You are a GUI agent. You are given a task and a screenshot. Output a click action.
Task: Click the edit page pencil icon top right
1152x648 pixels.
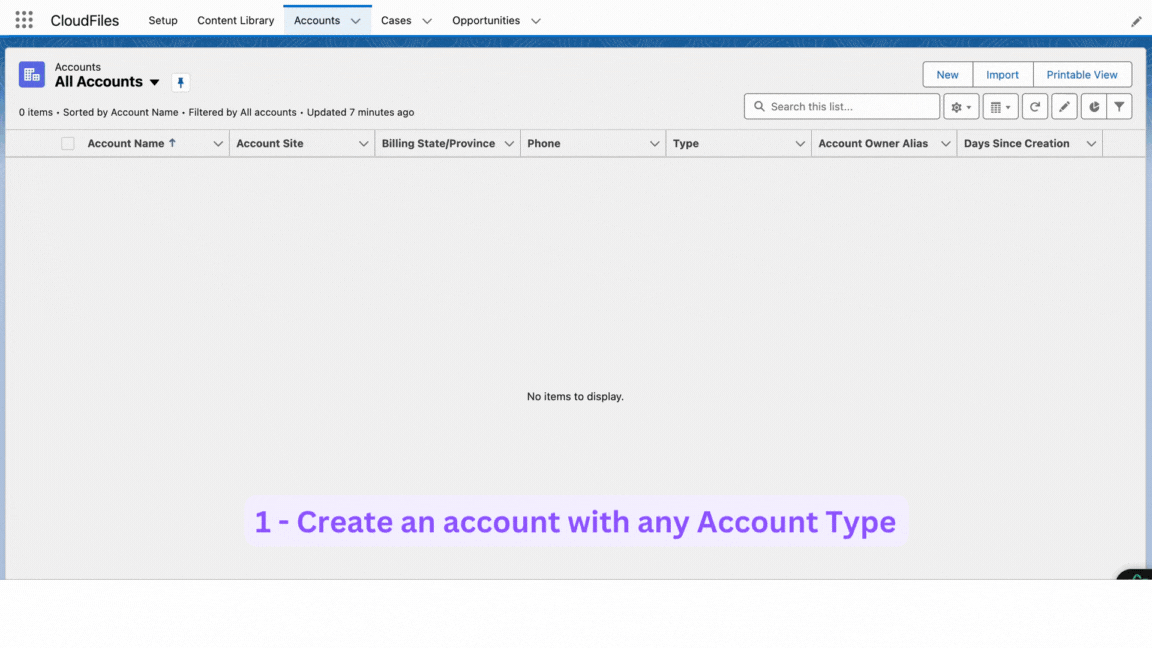pyautogui.click(x=1136, y=20)
